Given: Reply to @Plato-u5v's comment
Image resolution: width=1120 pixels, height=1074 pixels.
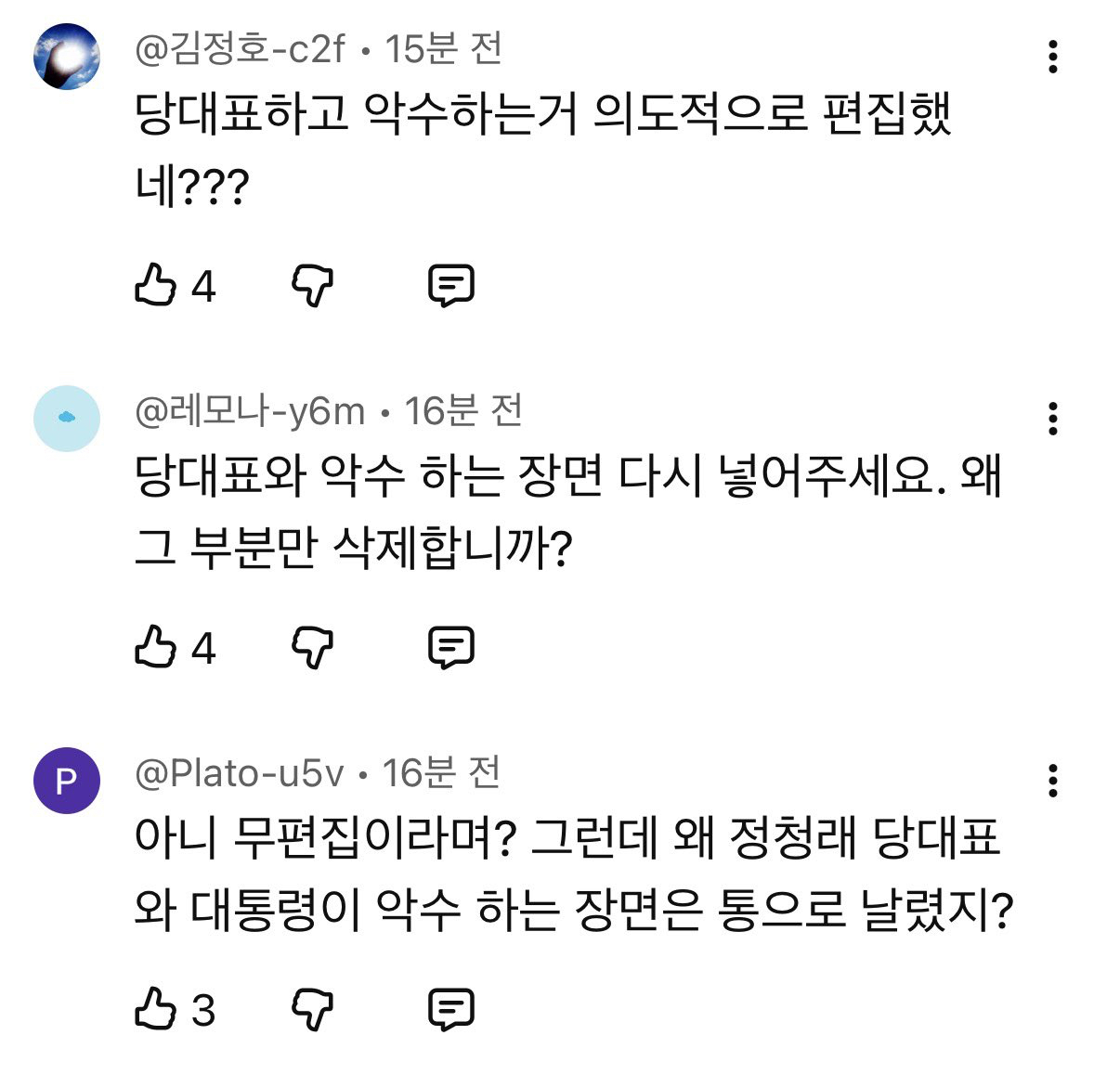Looking at the screenshot, I should (x=451, y=1009).
